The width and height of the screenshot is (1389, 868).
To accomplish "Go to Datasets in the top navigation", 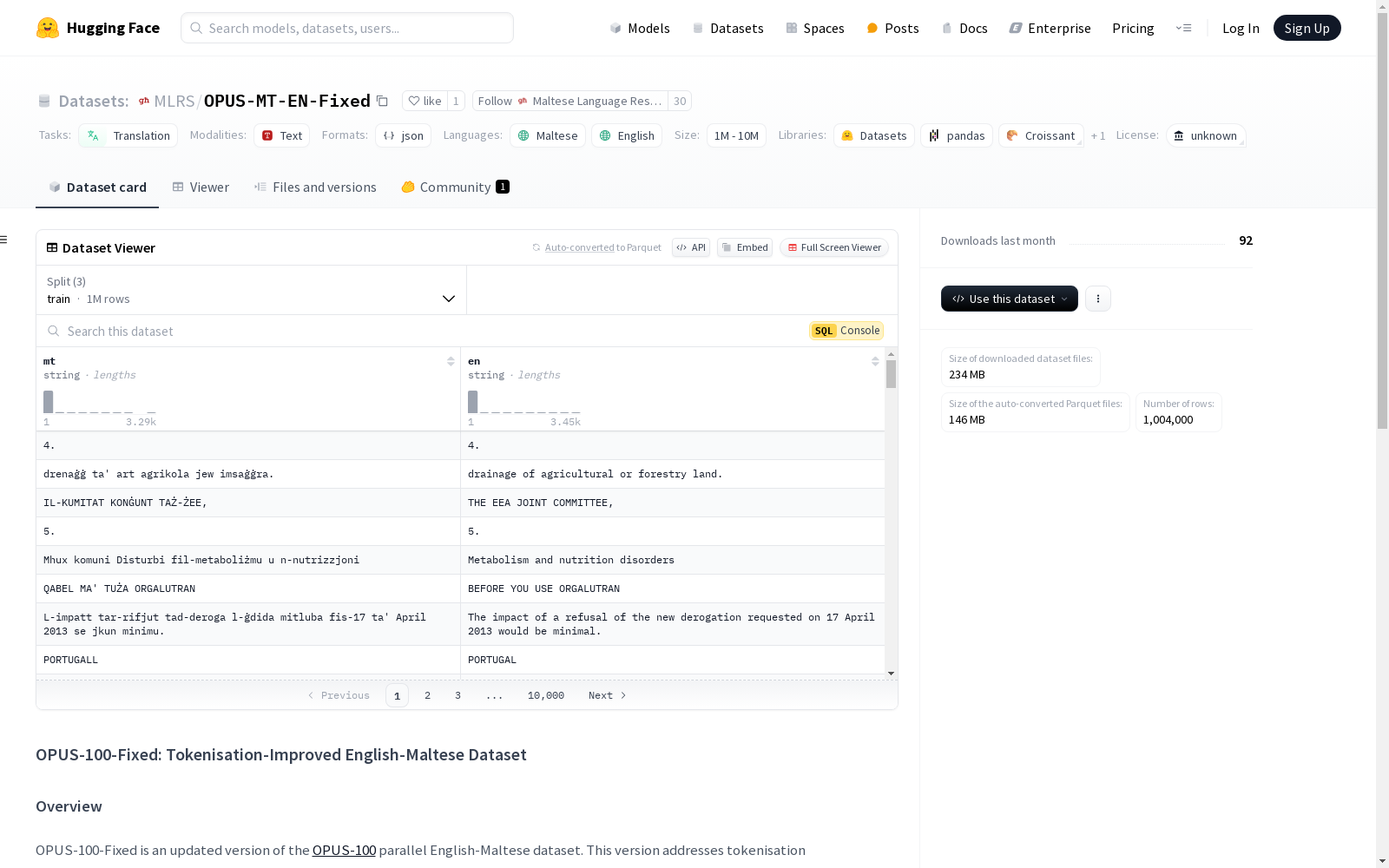I will 727,28.
